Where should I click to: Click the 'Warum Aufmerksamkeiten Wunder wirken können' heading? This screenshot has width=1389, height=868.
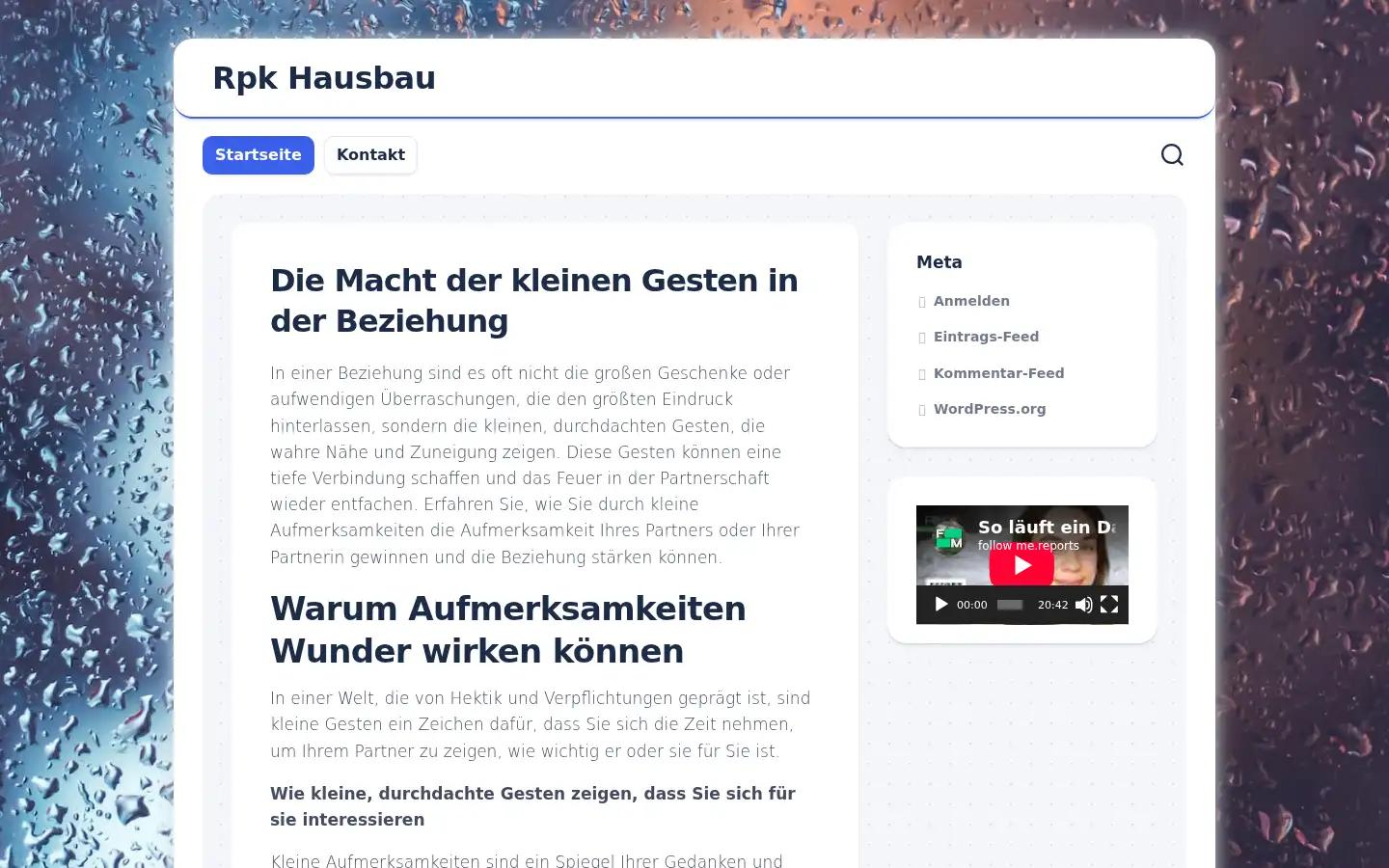pos(508,630)
